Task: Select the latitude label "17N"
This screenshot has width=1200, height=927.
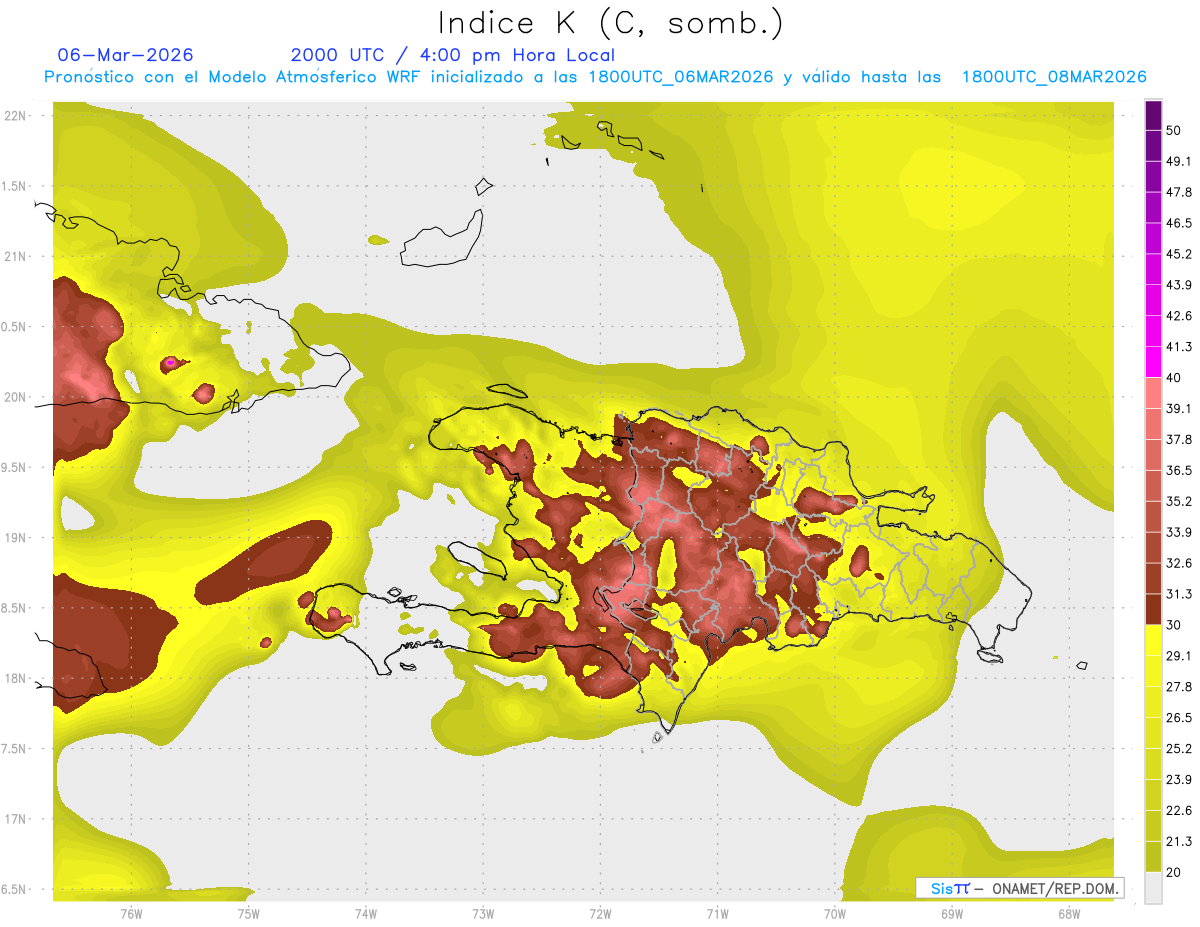Action: tap(17, 819)
